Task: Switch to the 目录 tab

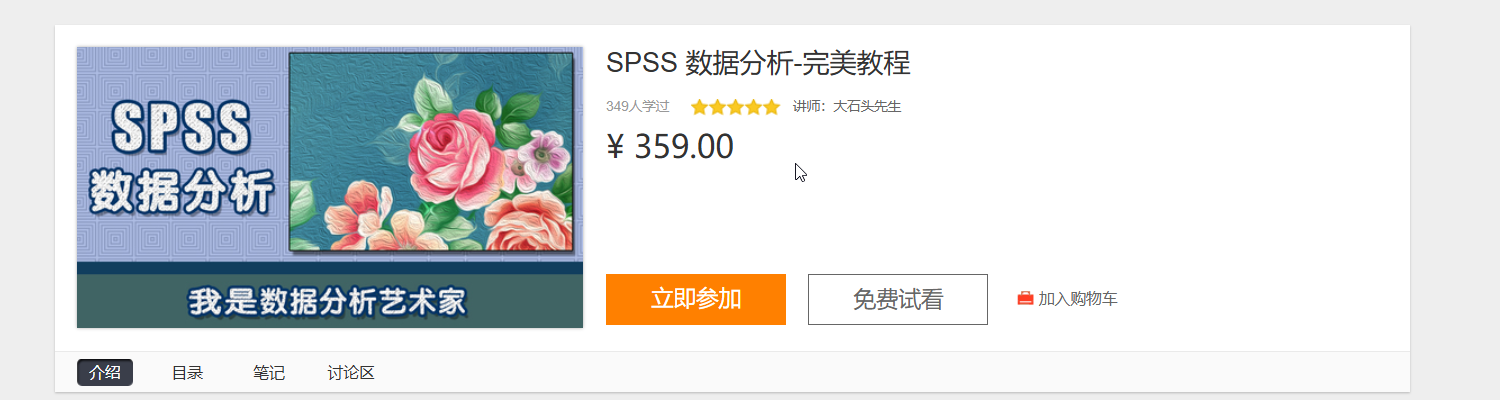Action: click(187, 373)
